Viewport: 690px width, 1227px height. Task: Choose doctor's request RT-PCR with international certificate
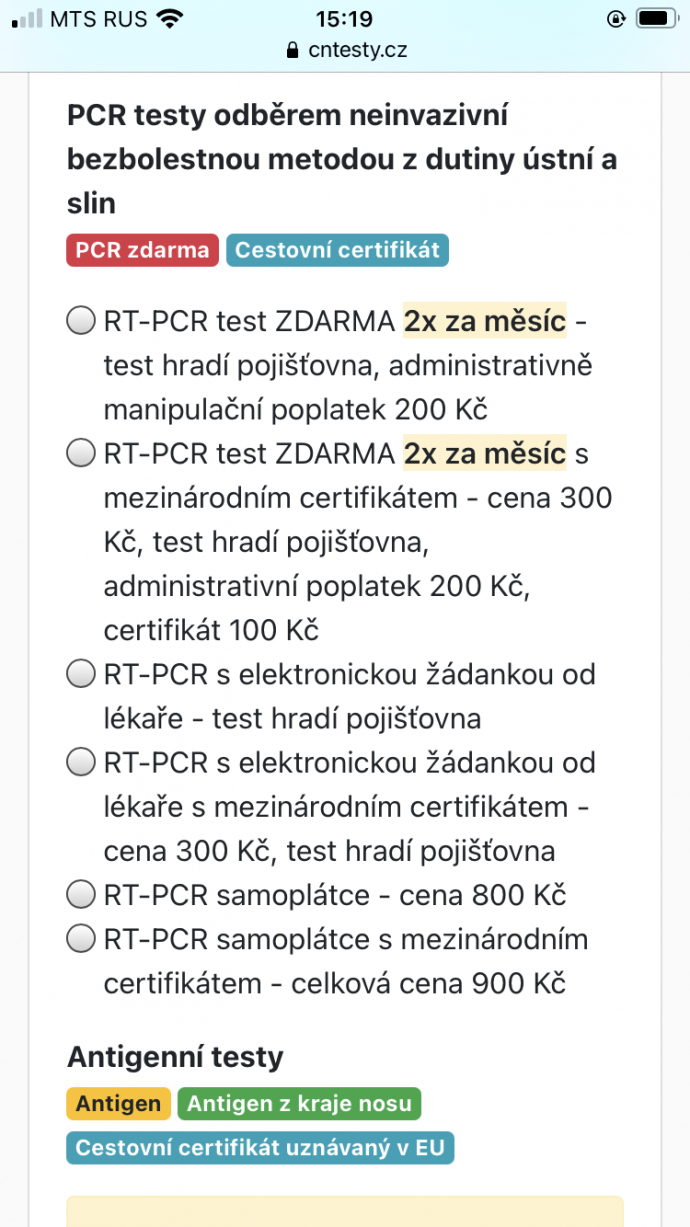click(x=80, y=763)
